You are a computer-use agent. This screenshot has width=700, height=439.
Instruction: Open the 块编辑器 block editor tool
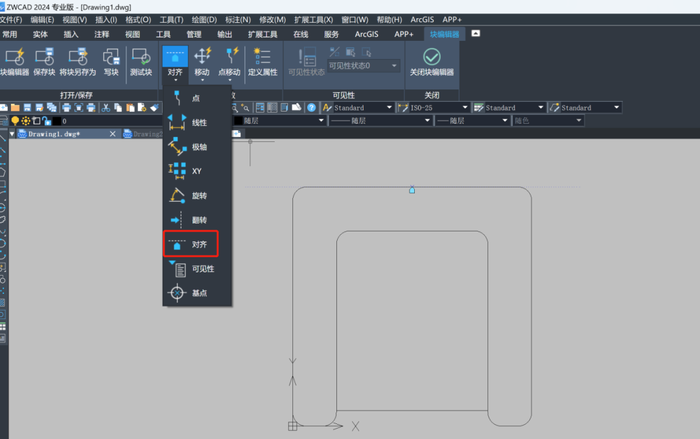pos(14,62)
